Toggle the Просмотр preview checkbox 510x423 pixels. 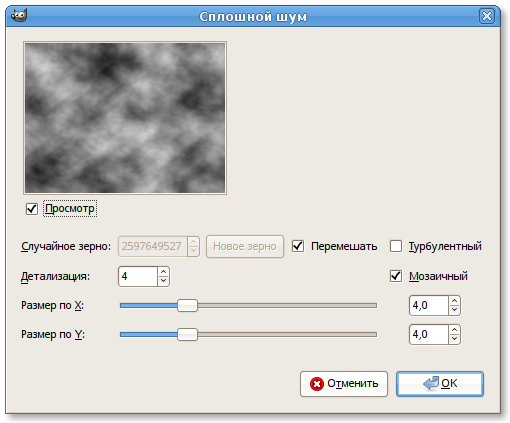(x=32, y=209)
